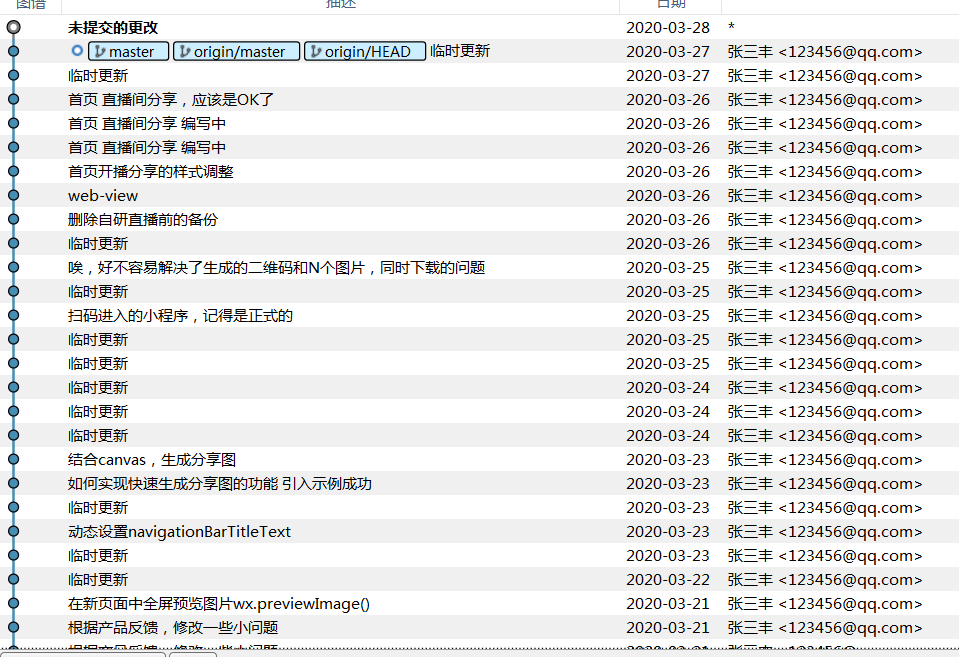Select the 未提交的更改 entry
Viewport: 959px width, 657px height.
point(113,28)
